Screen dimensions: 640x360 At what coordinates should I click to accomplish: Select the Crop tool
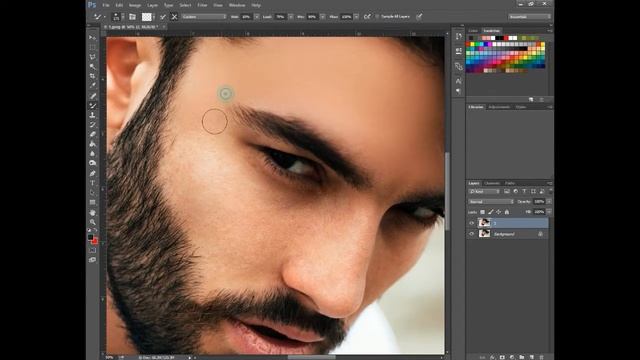93,76
